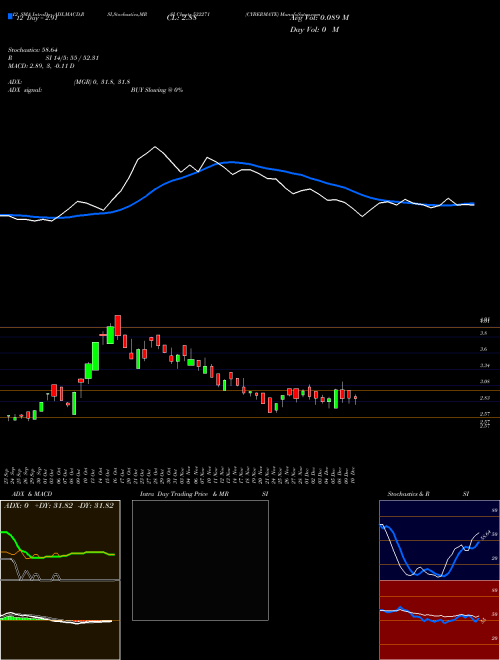
Task: Open the MACD mini chart with green histogram
Action: coord(60,620)
